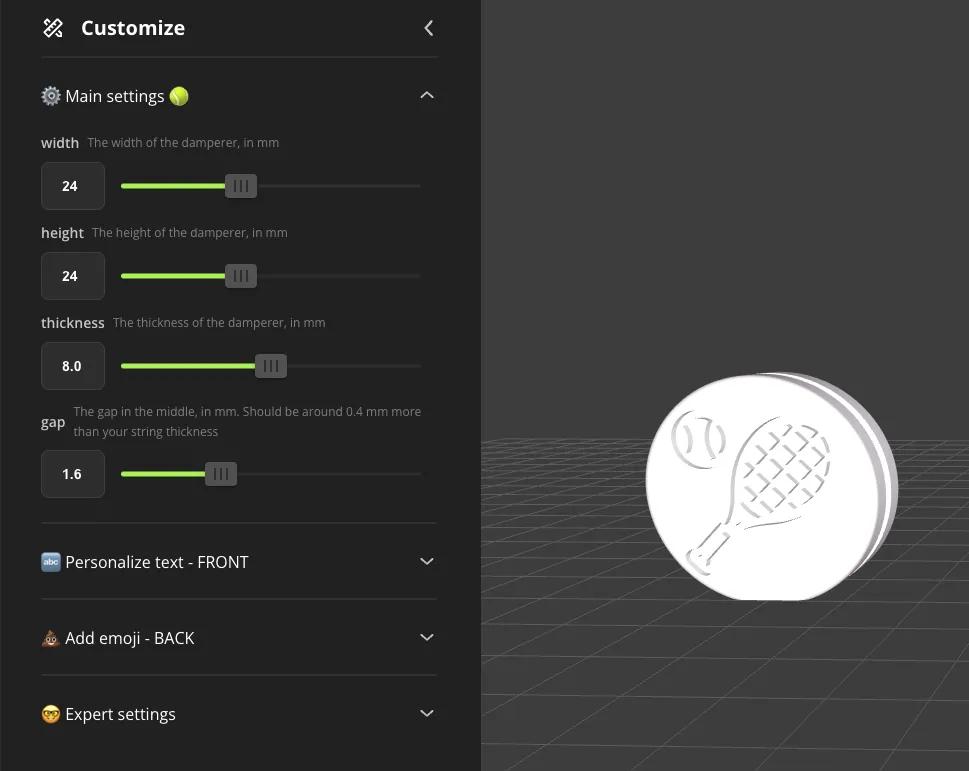This screenshot has width=969, height=771.
Task: Click the Main settings heading
Action: [x=114, y=96]
